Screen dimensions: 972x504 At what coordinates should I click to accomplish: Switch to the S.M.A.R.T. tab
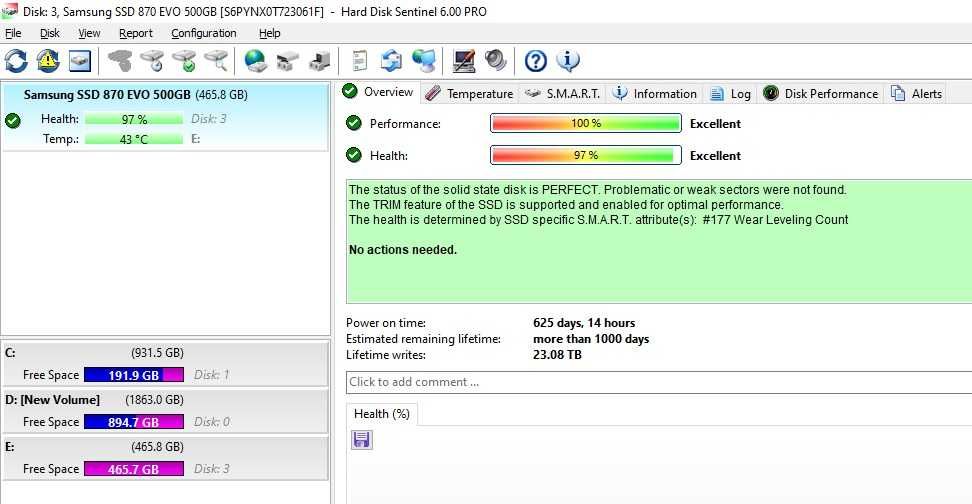(x=562, y=94)
